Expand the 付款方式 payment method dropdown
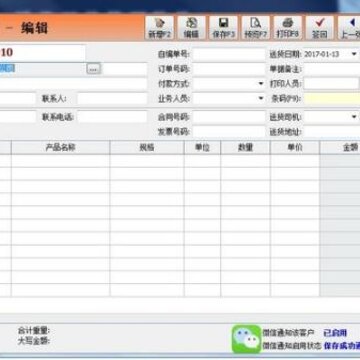Image resolution: width=360 pixels, height=360 pixels. point(261,84)
